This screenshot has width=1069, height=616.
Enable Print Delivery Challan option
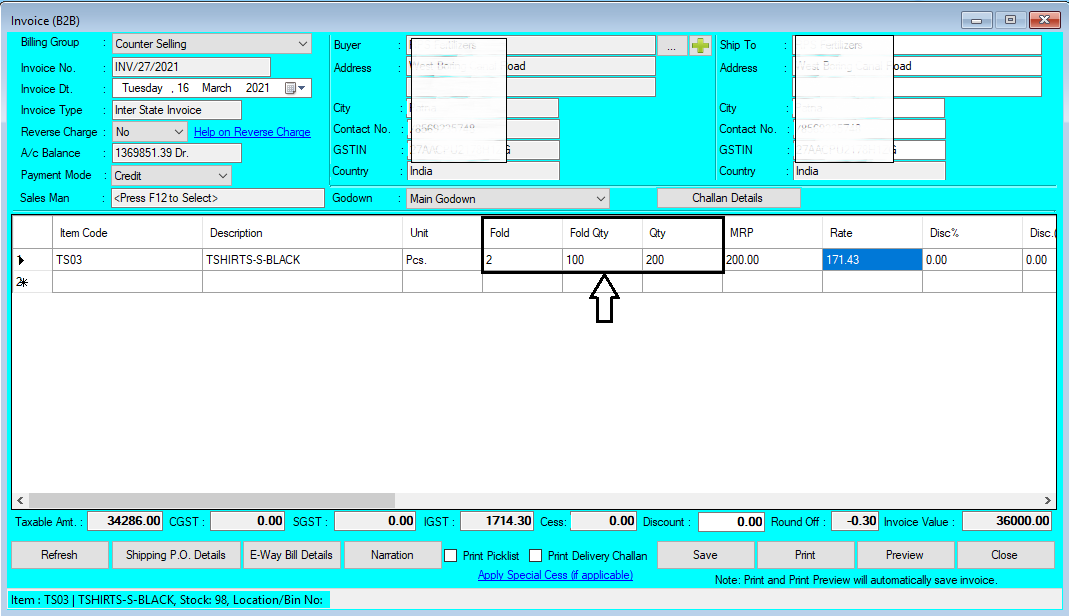[535, 555]
